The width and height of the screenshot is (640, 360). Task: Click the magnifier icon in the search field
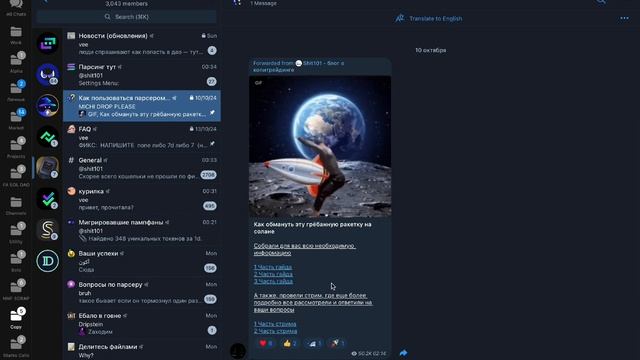[107, 17]
